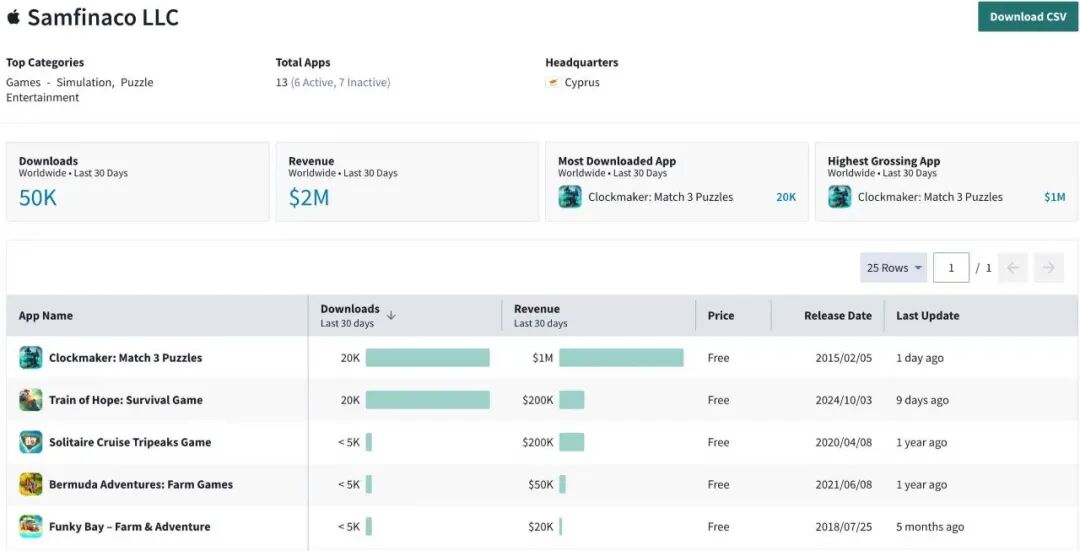Screen dimensions: 1080x551
Task: Go to the previous page arrow
Action: (1013, 268)
